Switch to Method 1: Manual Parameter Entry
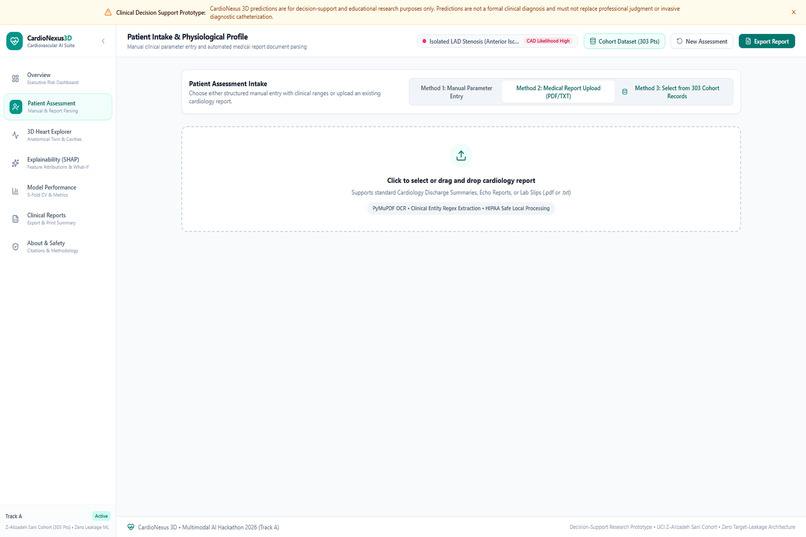 pyautogui.click(x=456, y=92)
